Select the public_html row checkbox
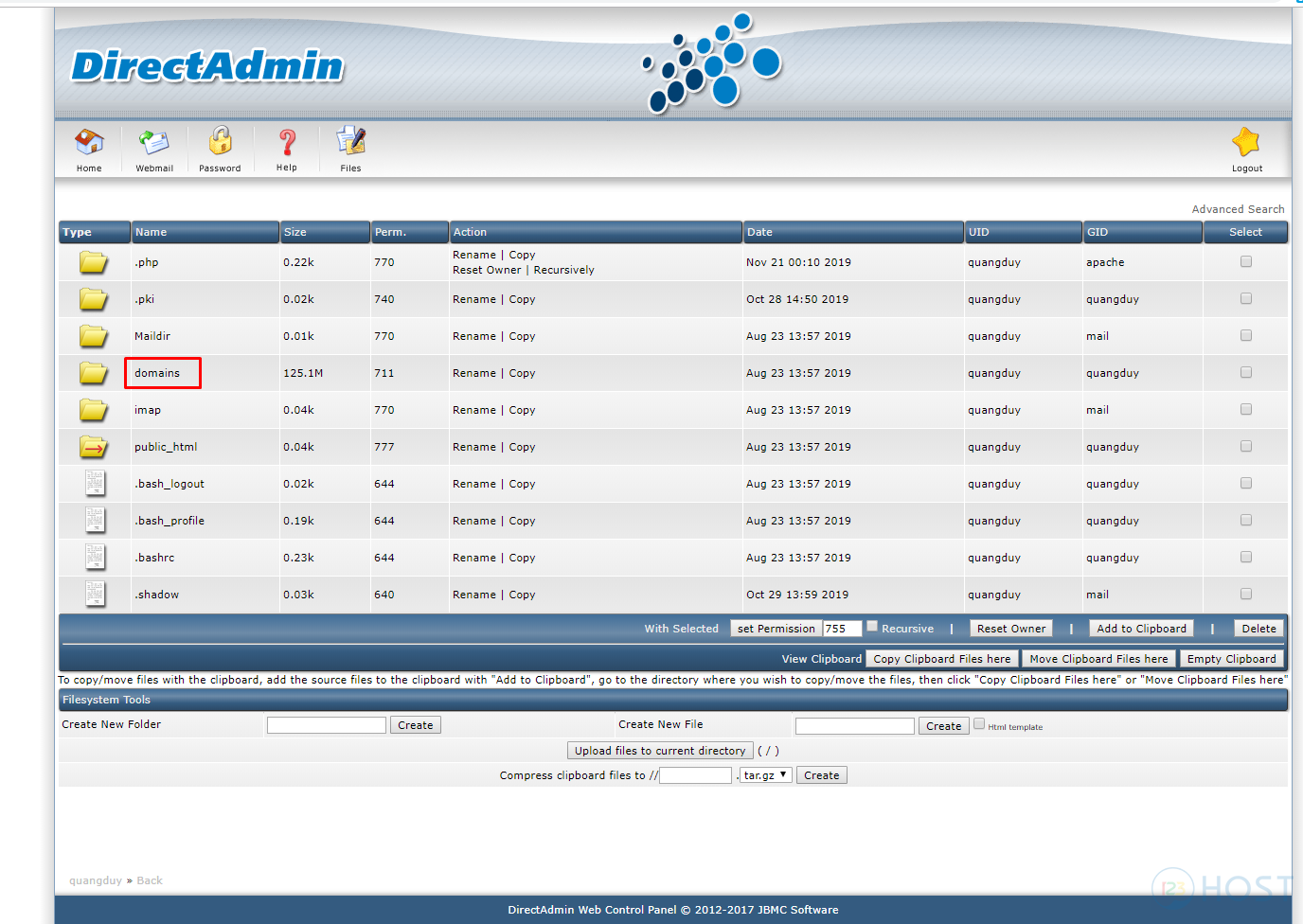The height and width of the screenshot is (924, 1303). pos(1246,446)
